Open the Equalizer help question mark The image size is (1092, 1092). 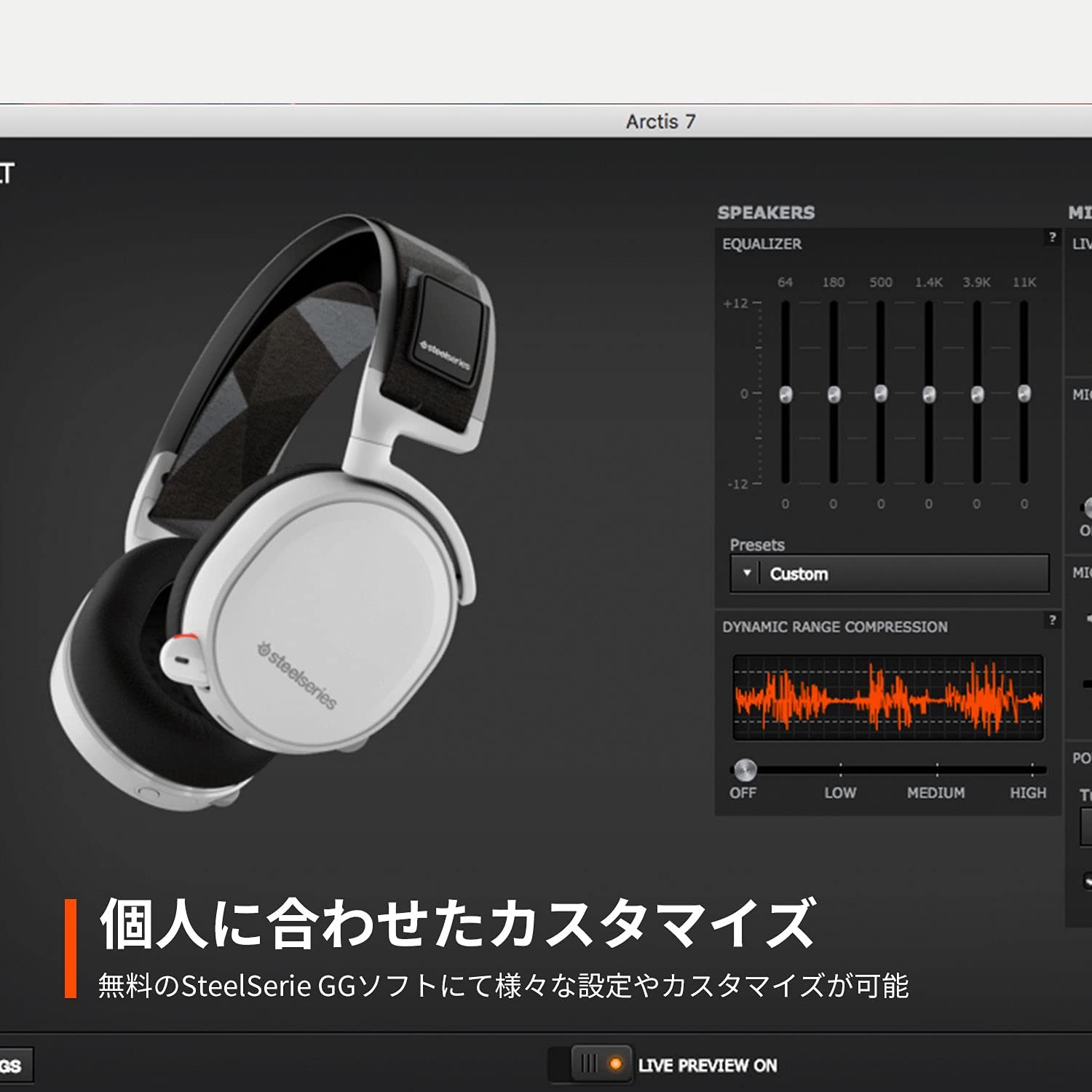[x=1052, y=237]
